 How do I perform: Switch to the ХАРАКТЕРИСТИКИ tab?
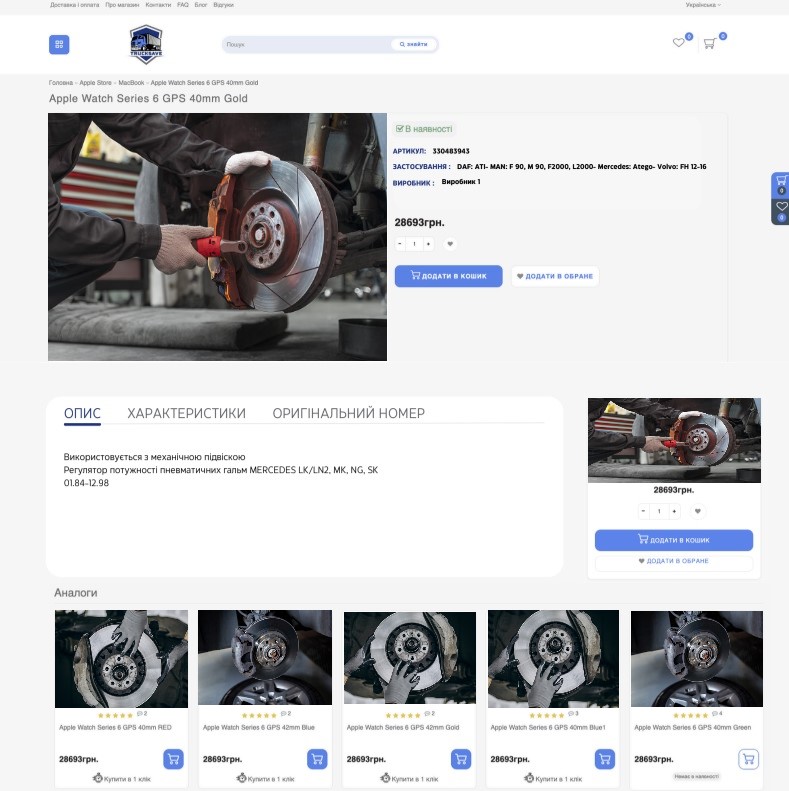pyautogui.click(x=186, y=413)
